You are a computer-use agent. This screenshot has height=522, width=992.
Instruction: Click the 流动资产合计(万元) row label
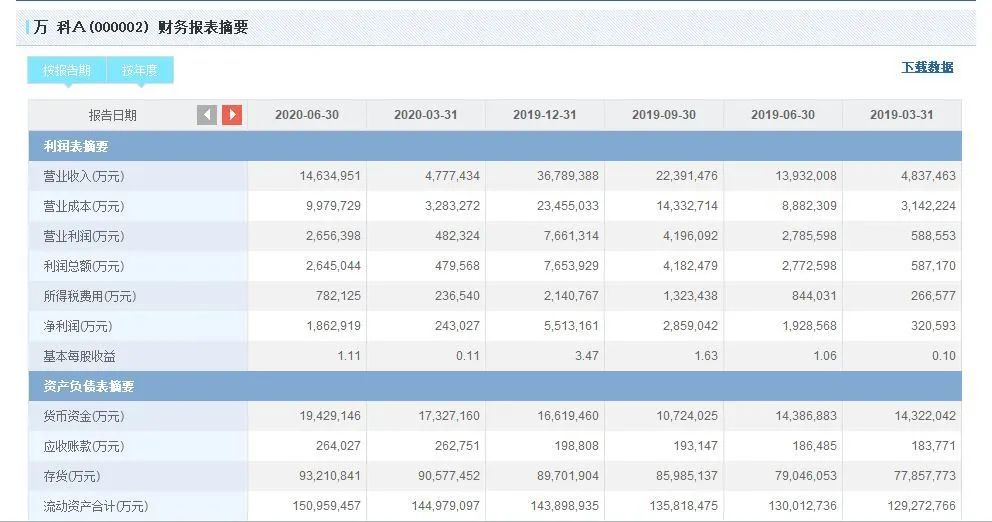(x=96, y=506)
